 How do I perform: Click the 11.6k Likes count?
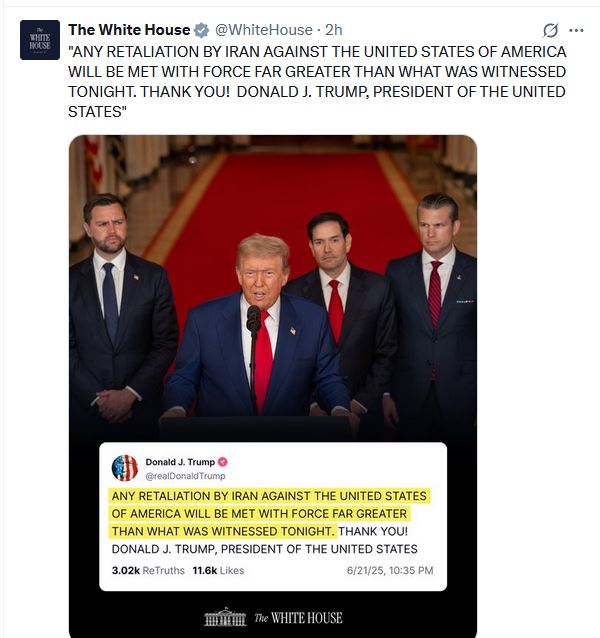tap(218, 570)
